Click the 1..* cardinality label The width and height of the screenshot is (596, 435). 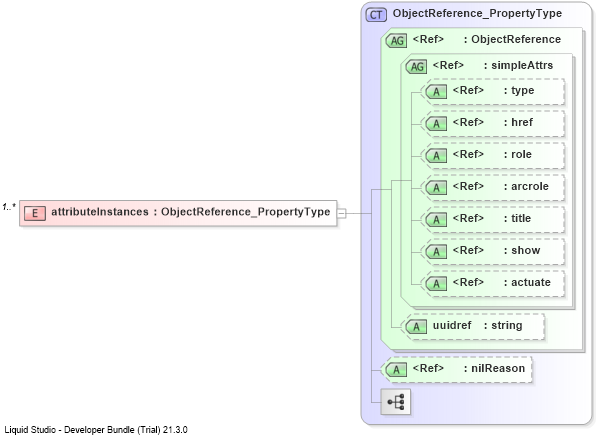[x=9, y=207]
